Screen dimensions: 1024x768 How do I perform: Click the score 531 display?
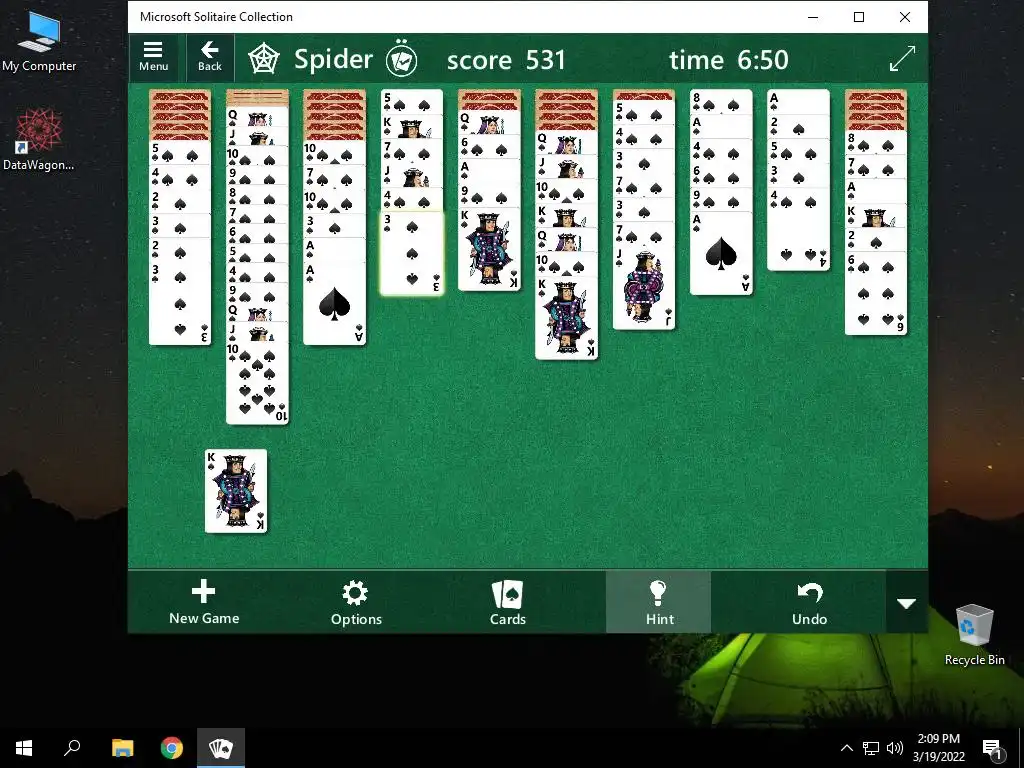click(x=506, y=60)
